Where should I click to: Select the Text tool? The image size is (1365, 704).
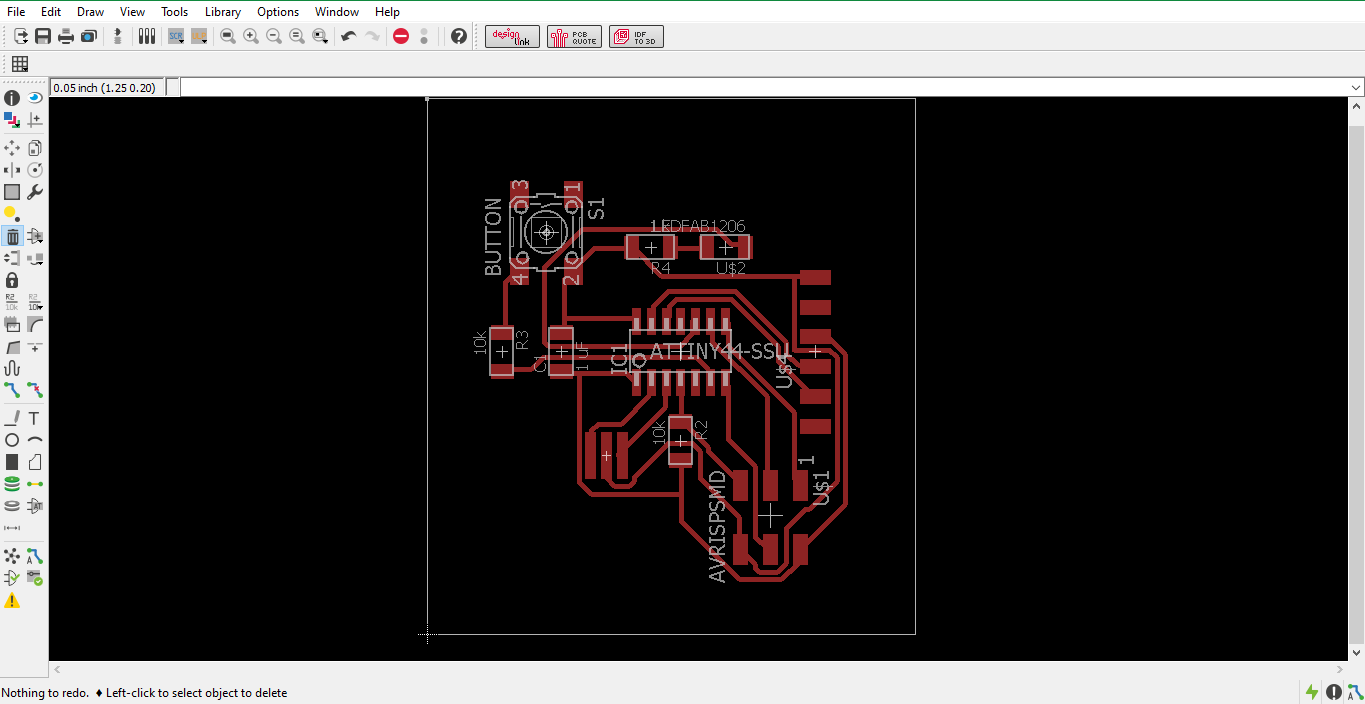(35, 418)
